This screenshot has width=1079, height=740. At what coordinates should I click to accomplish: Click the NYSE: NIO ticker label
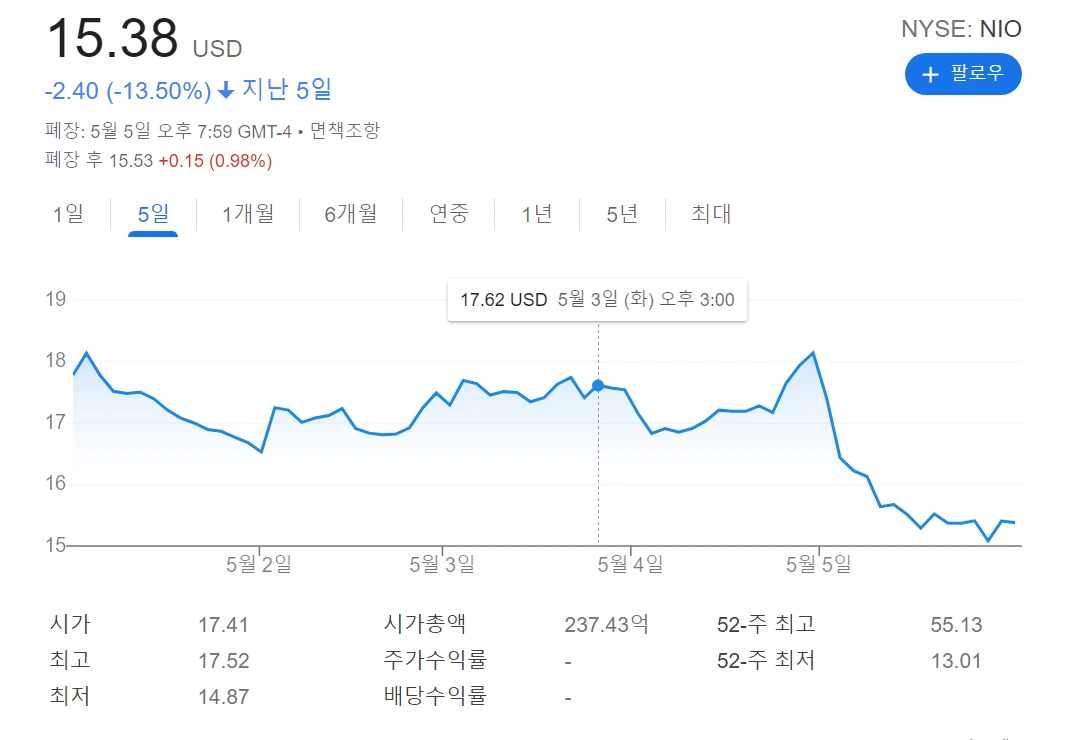(x=963, y=29)
